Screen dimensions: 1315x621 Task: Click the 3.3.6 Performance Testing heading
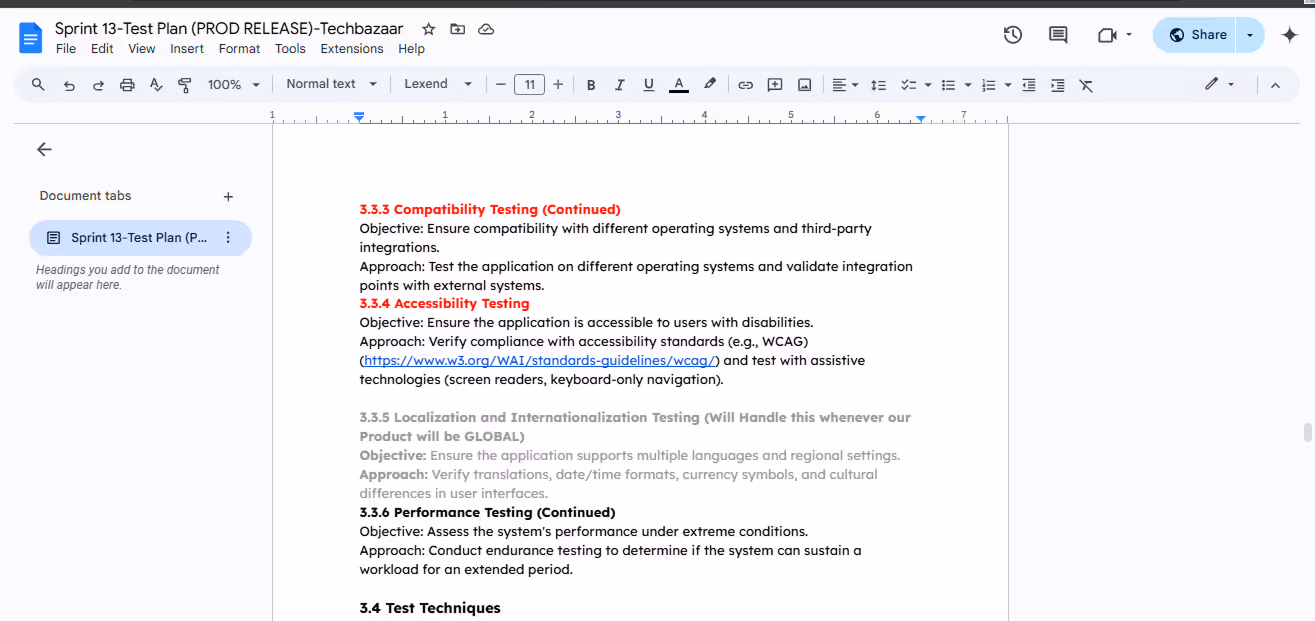[x=488, y=513]
